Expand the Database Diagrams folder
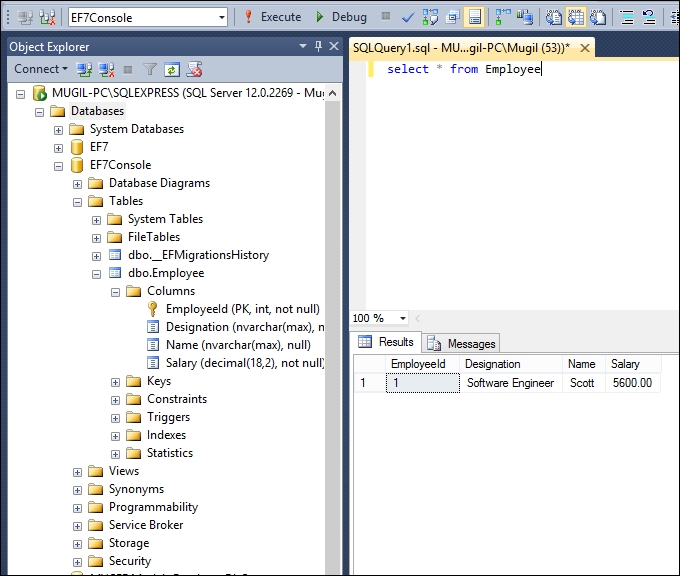The image size is (680, 576). [77, 184]
